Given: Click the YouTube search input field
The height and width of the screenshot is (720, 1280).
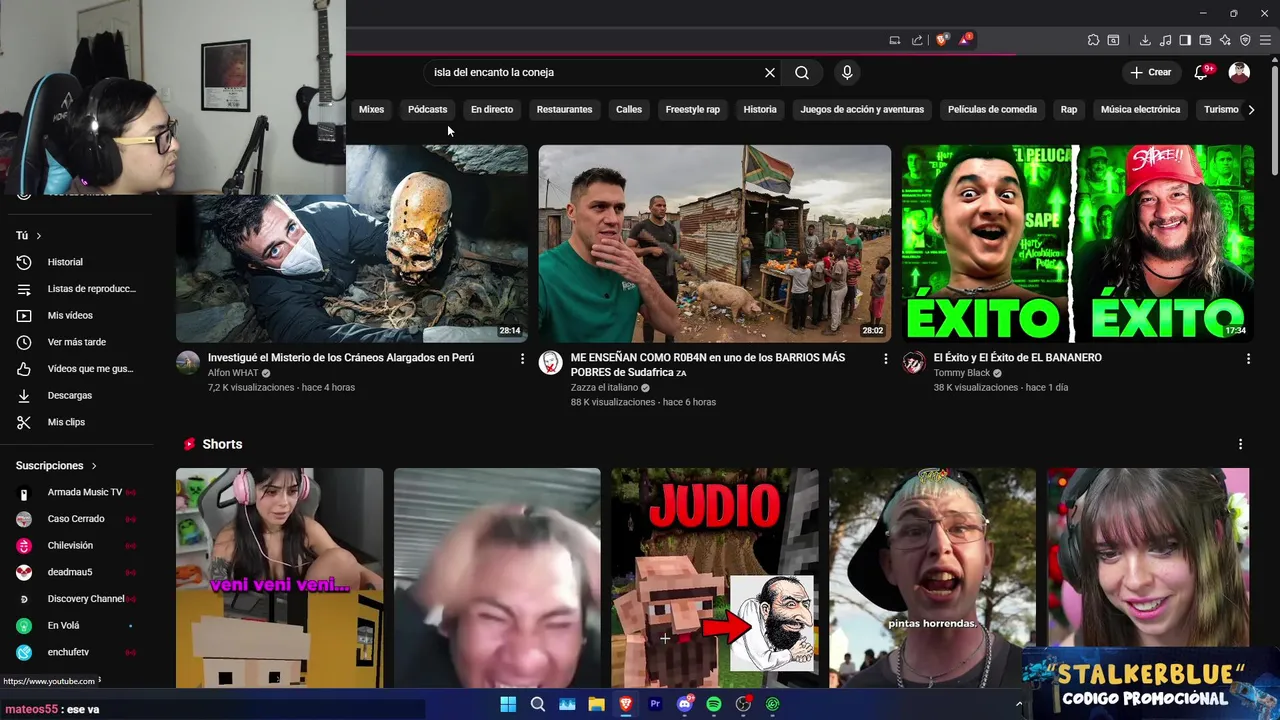Looking at the screenshot, I should (596, 73).
